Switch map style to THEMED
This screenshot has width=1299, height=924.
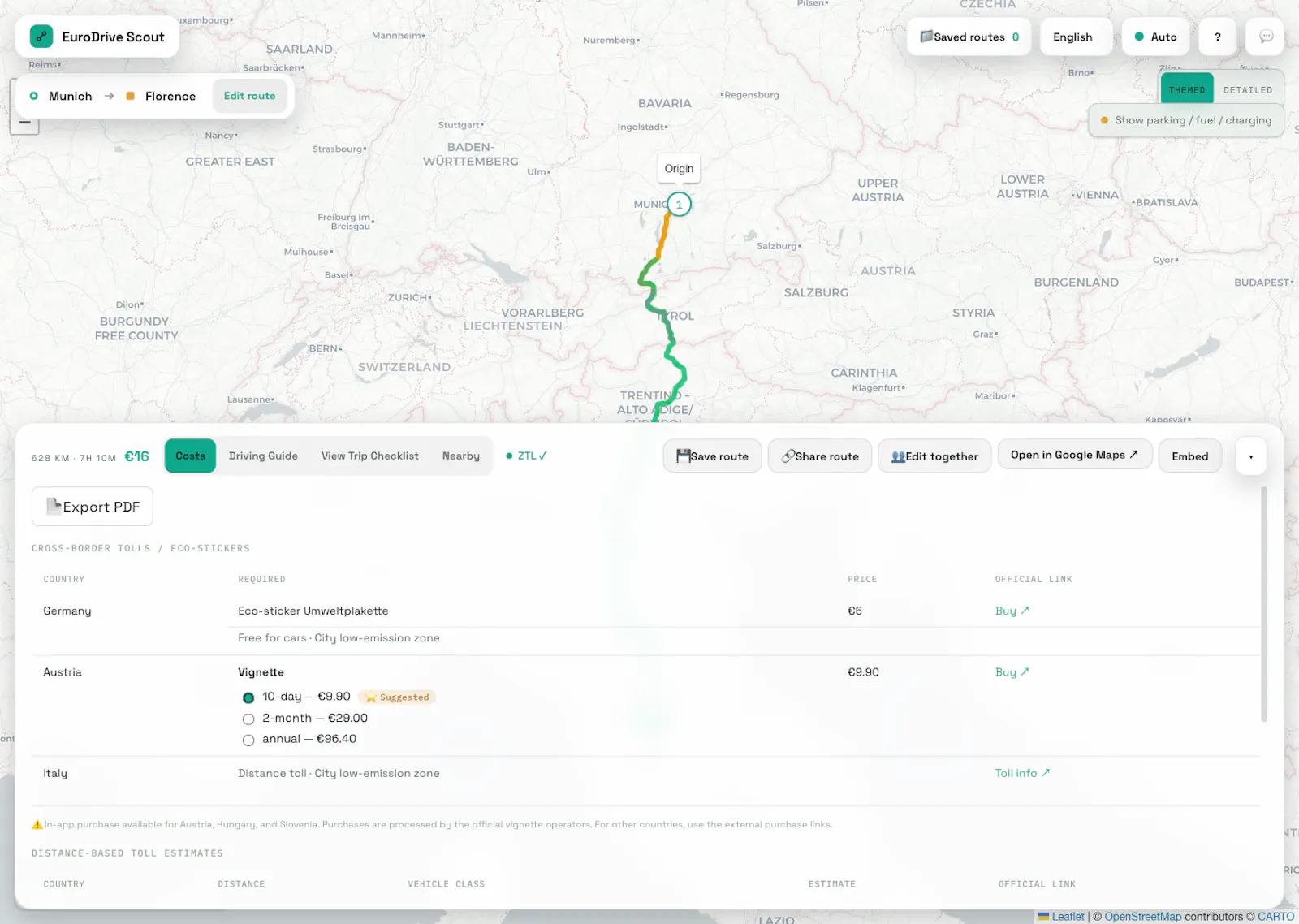pos(1187,89)
